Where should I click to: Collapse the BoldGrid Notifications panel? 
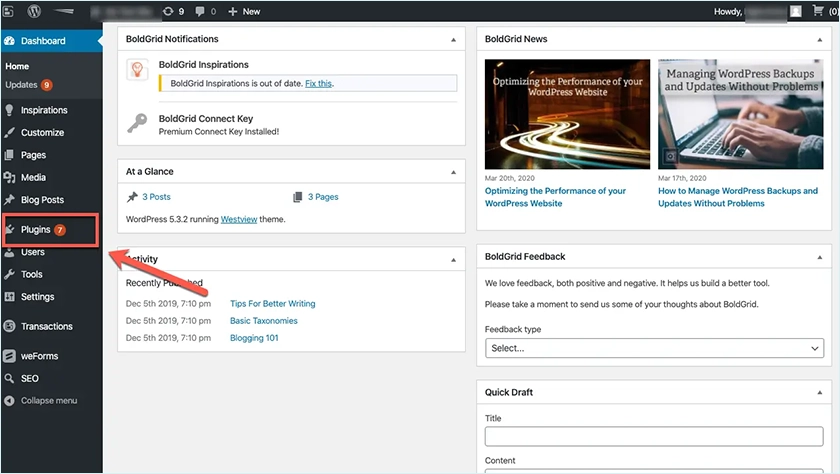point(453,40)
